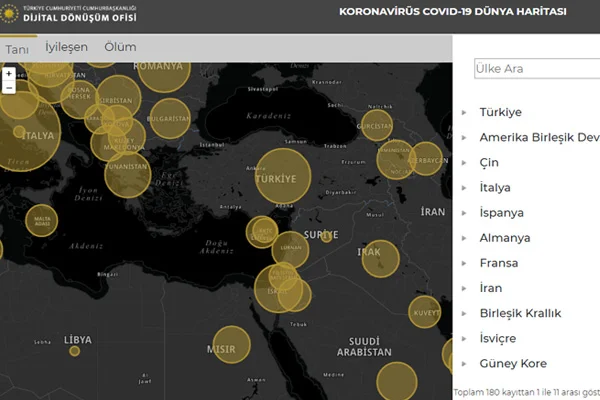The height and width of the screenshot is (400, 600).
Task: Click the Dijital Dönüşüm Ofisi sun logo
Action: point(9,13)
